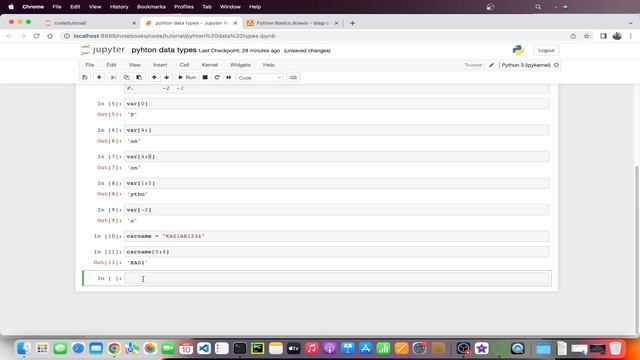The width and height of the screenshot is (640, 360).
Task: Open the tab search chevron dropdown
Action: click(x=631, y=23)
